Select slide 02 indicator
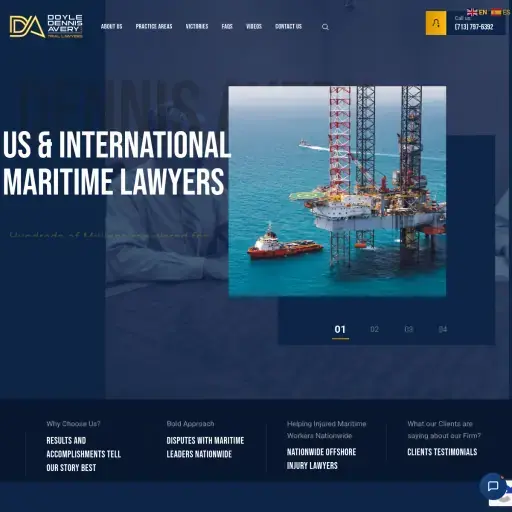The width and height of the screenshot is (512, 512). tap(374, 329)
